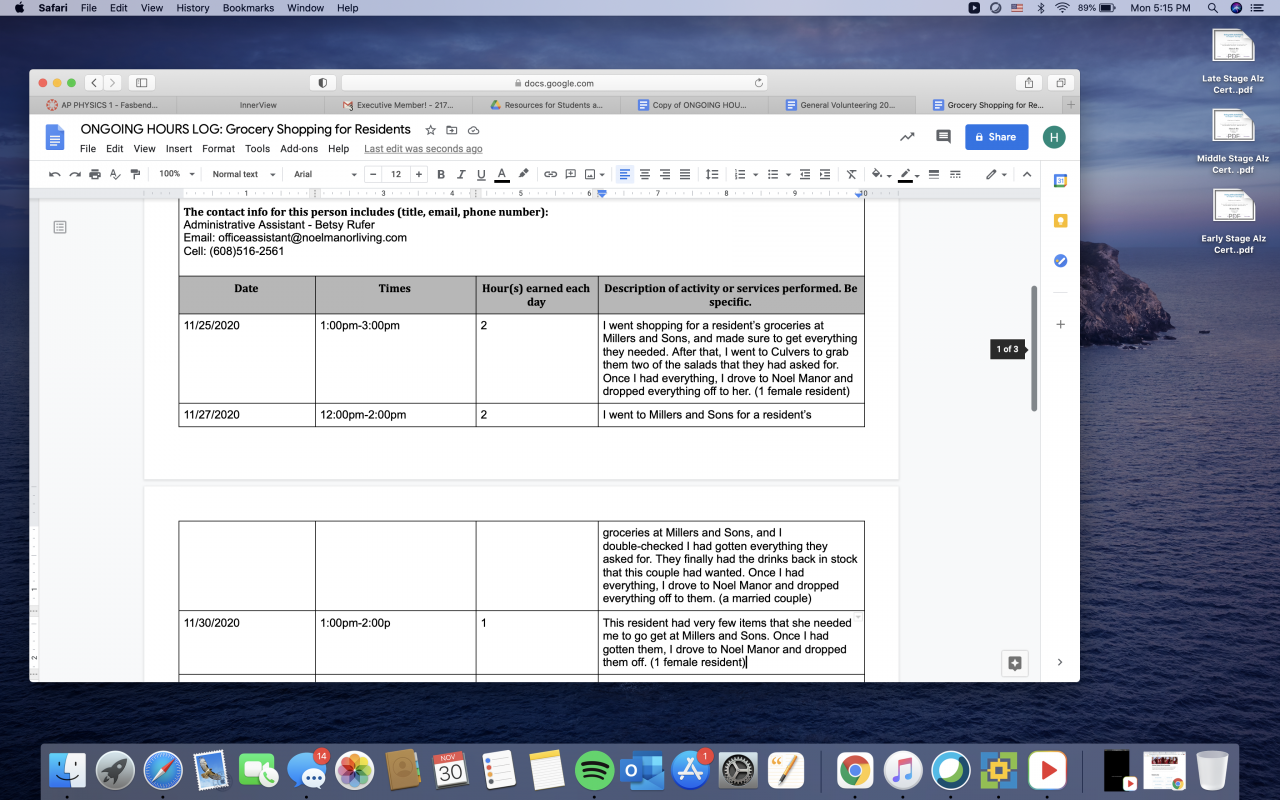Toggle italic formatting
Viewport: 1280px width, 800px height.
(461, 174)
